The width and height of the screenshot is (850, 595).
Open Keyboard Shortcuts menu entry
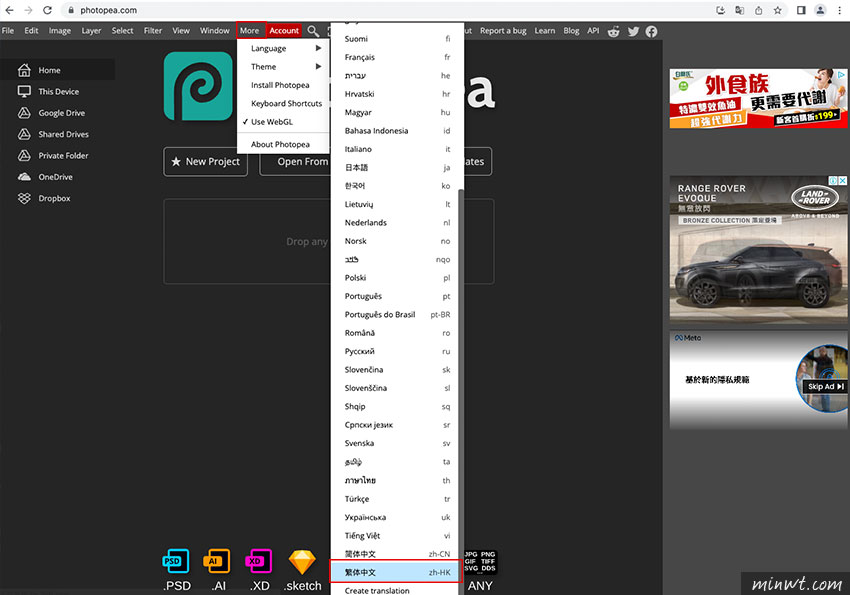(284, 104)
